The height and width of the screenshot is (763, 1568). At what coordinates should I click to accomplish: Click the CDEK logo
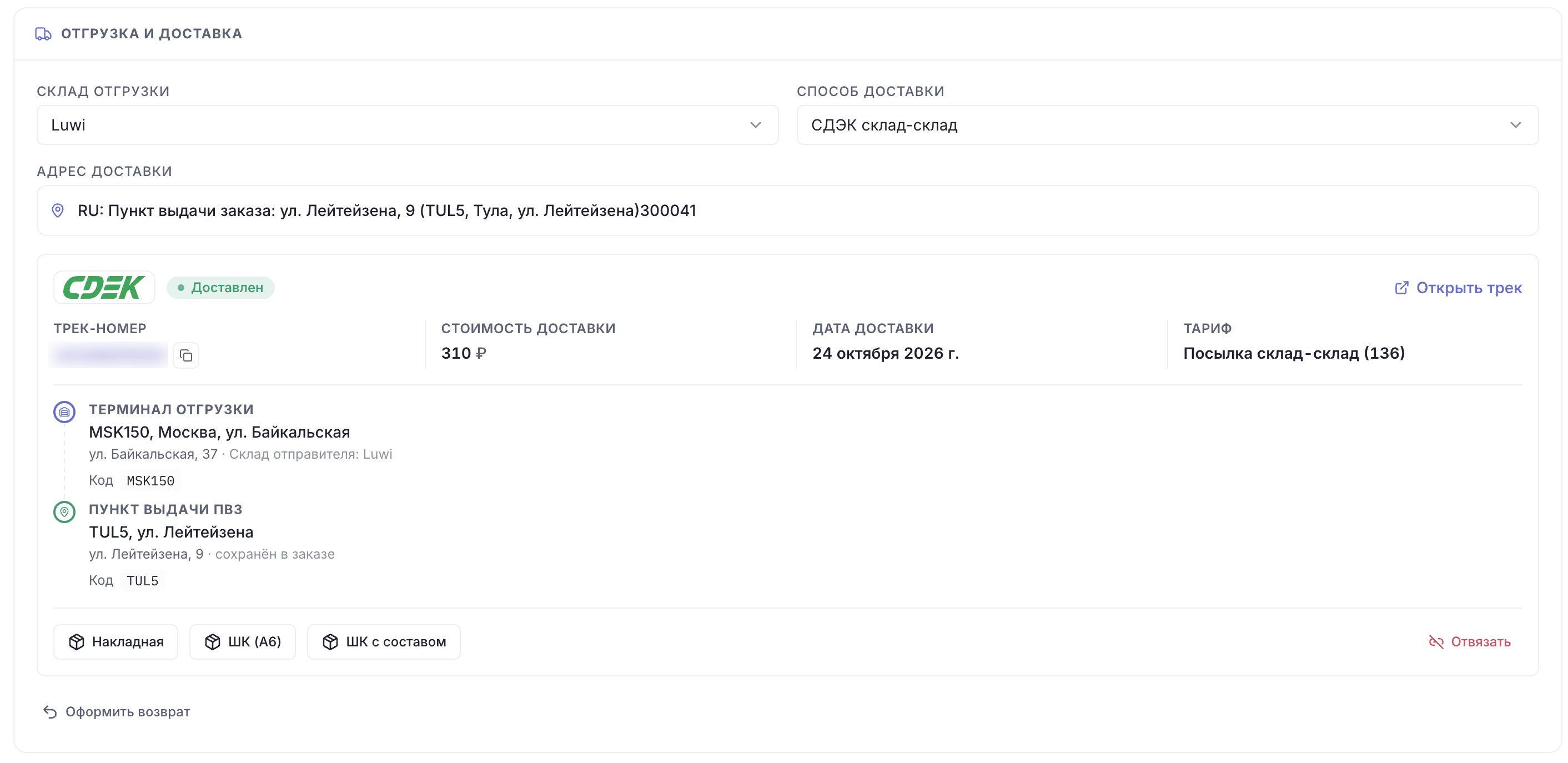point(104,288)
